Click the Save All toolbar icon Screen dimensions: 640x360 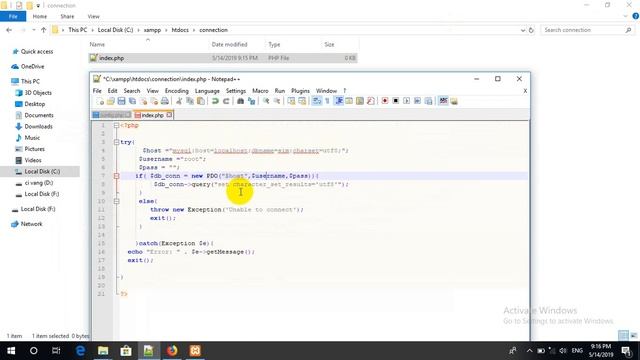click(132, 101)
